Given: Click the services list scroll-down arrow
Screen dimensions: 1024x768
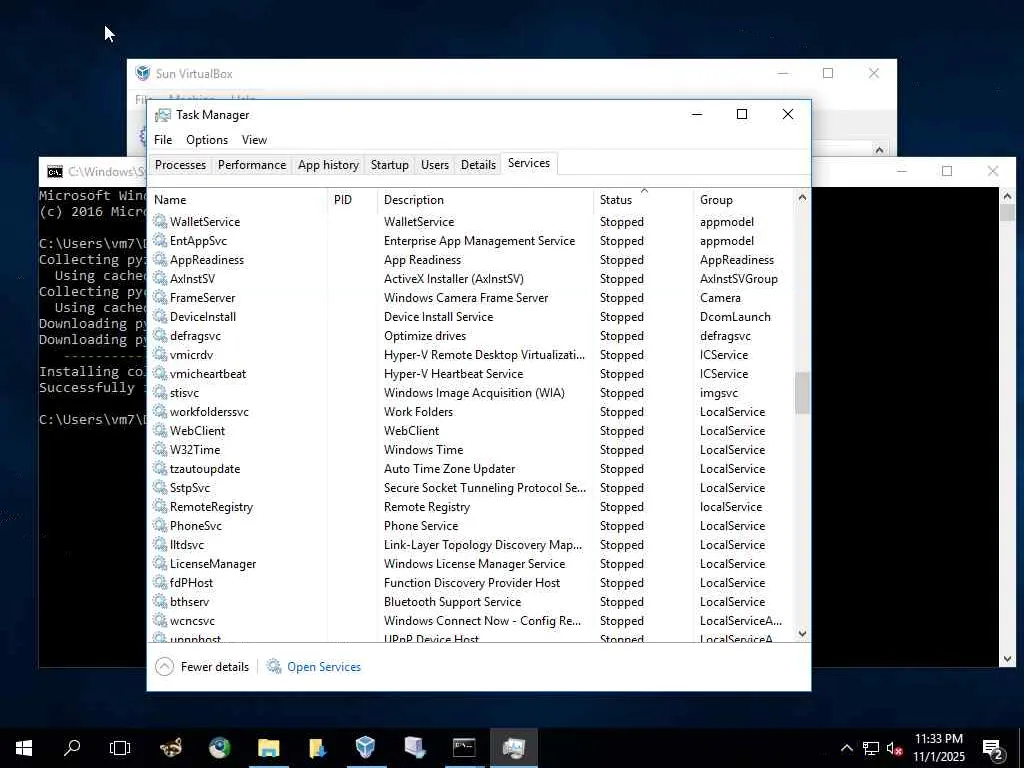Looking at the screenshot, I should [802, 633].
